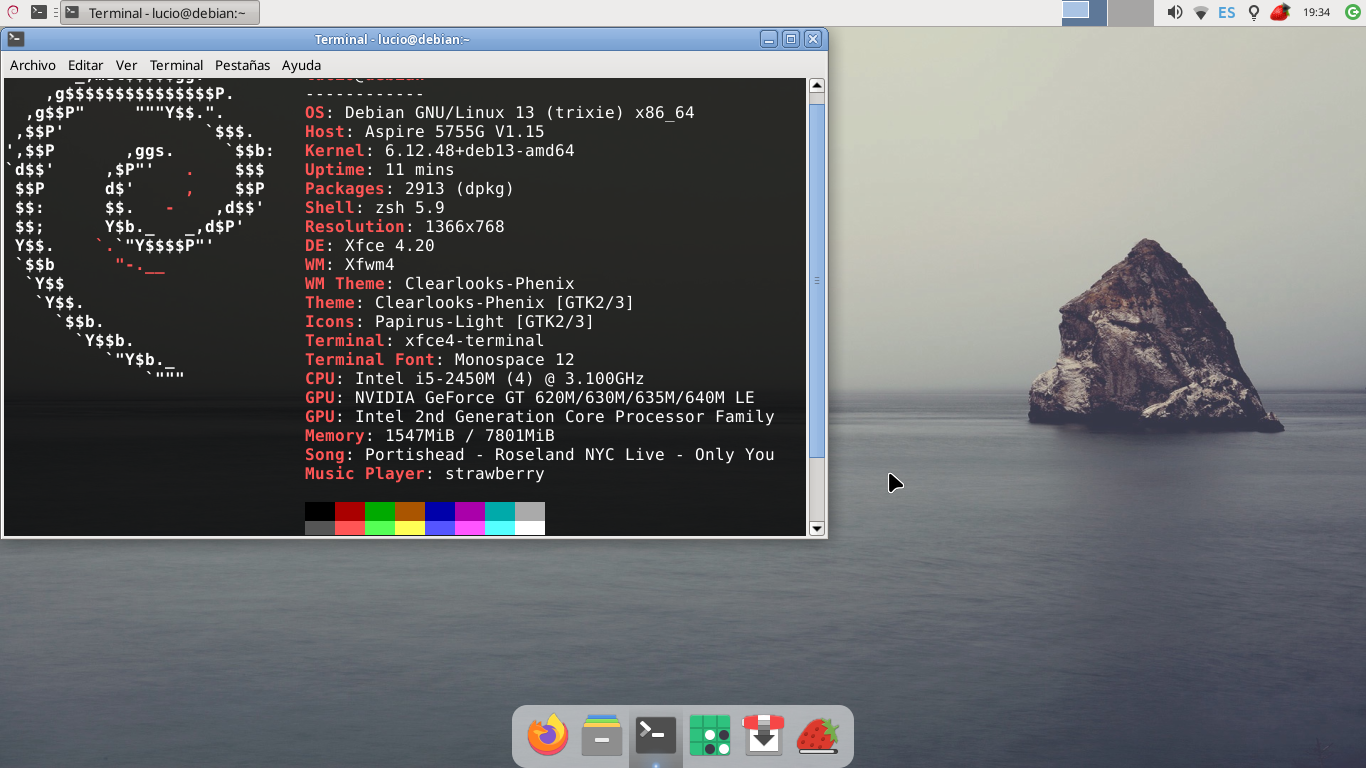Screen dimensions: 1366x768
Task: Click the 'DE: Xfce 4.20' line
Action: (x=370, y=246)
